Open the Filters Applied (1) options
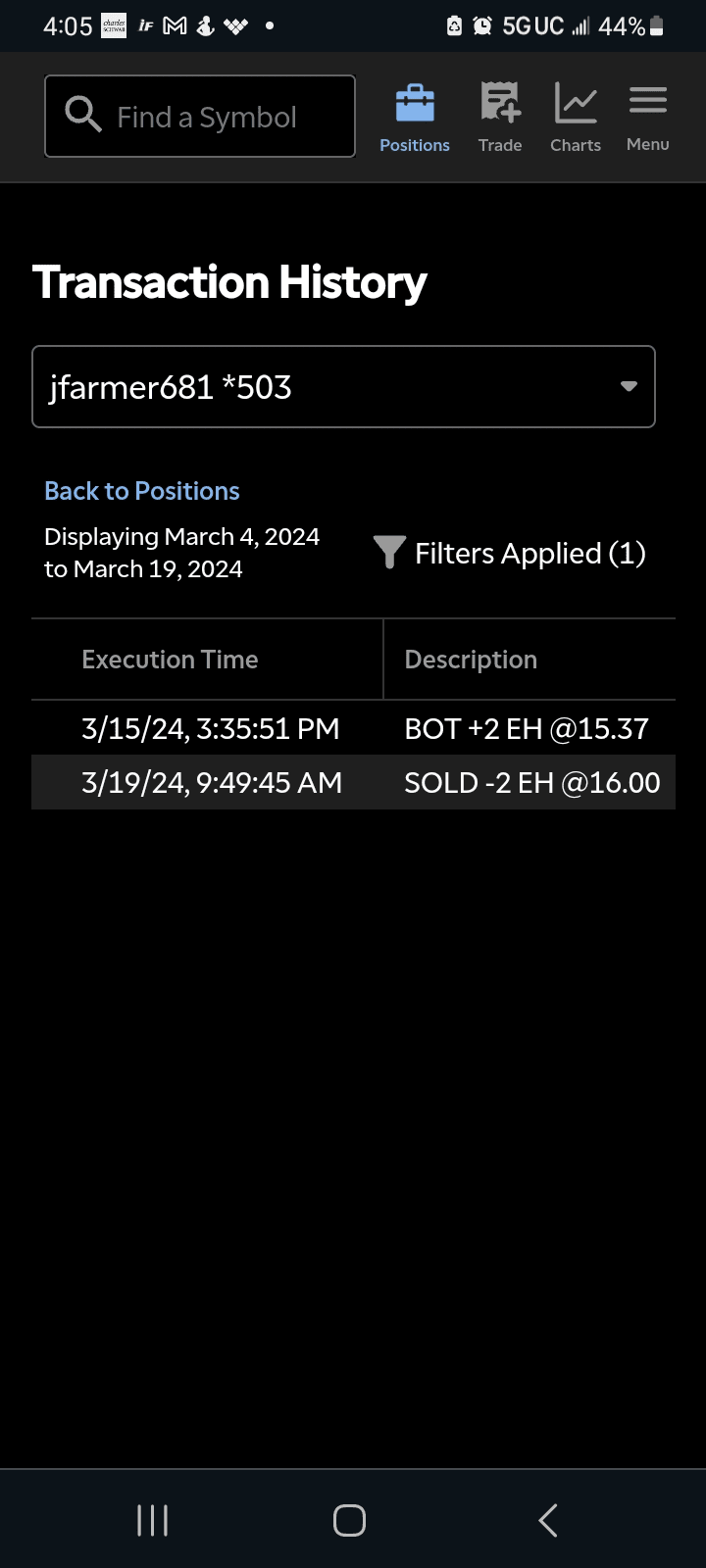Viewport: 706px width, 1568px height. [529, 554]
